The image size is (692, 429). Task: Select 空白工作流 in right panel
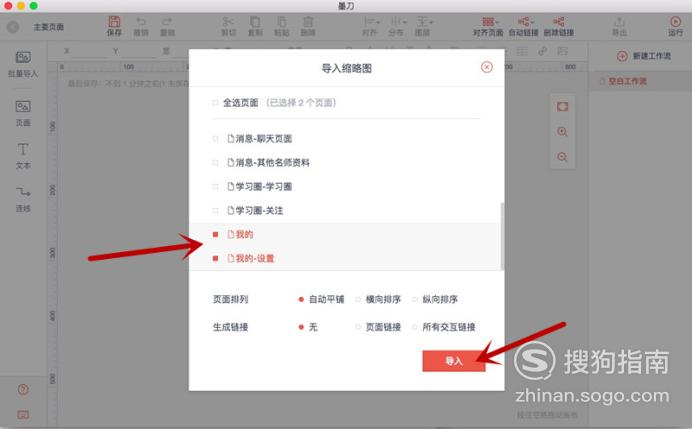(627, 81)
